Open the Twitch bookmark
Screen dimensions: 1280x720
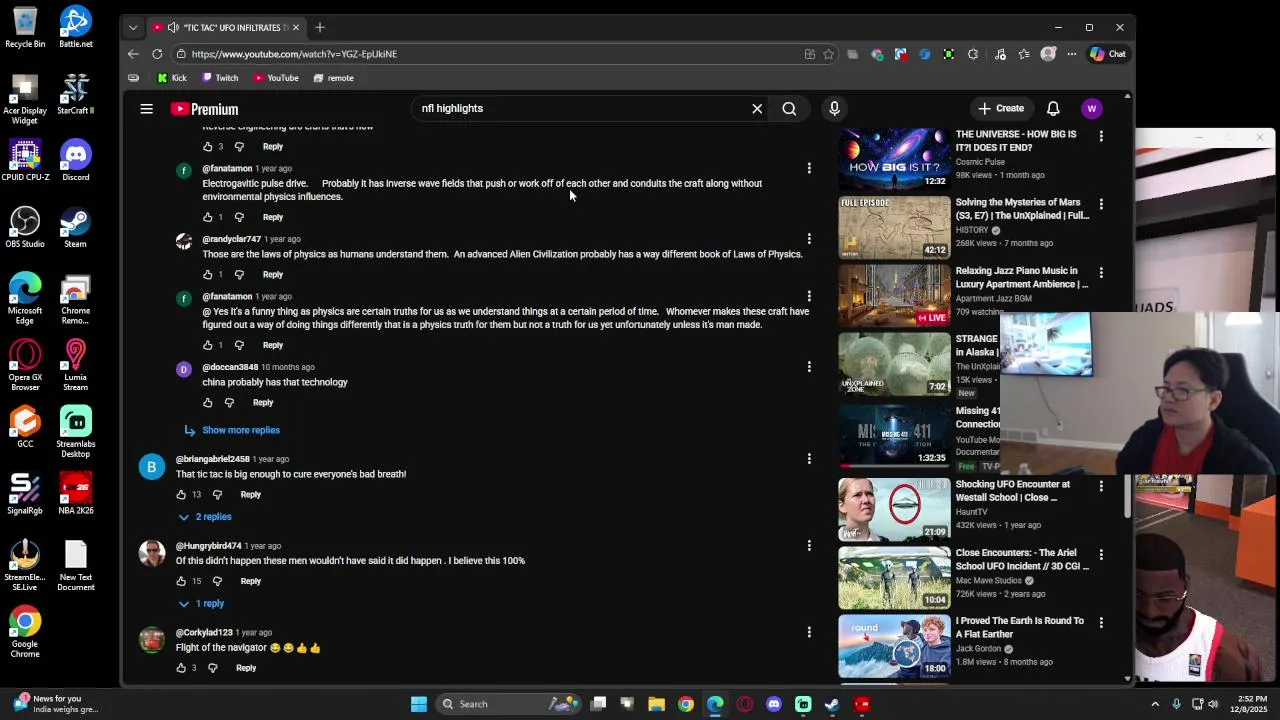click(220, 78)
